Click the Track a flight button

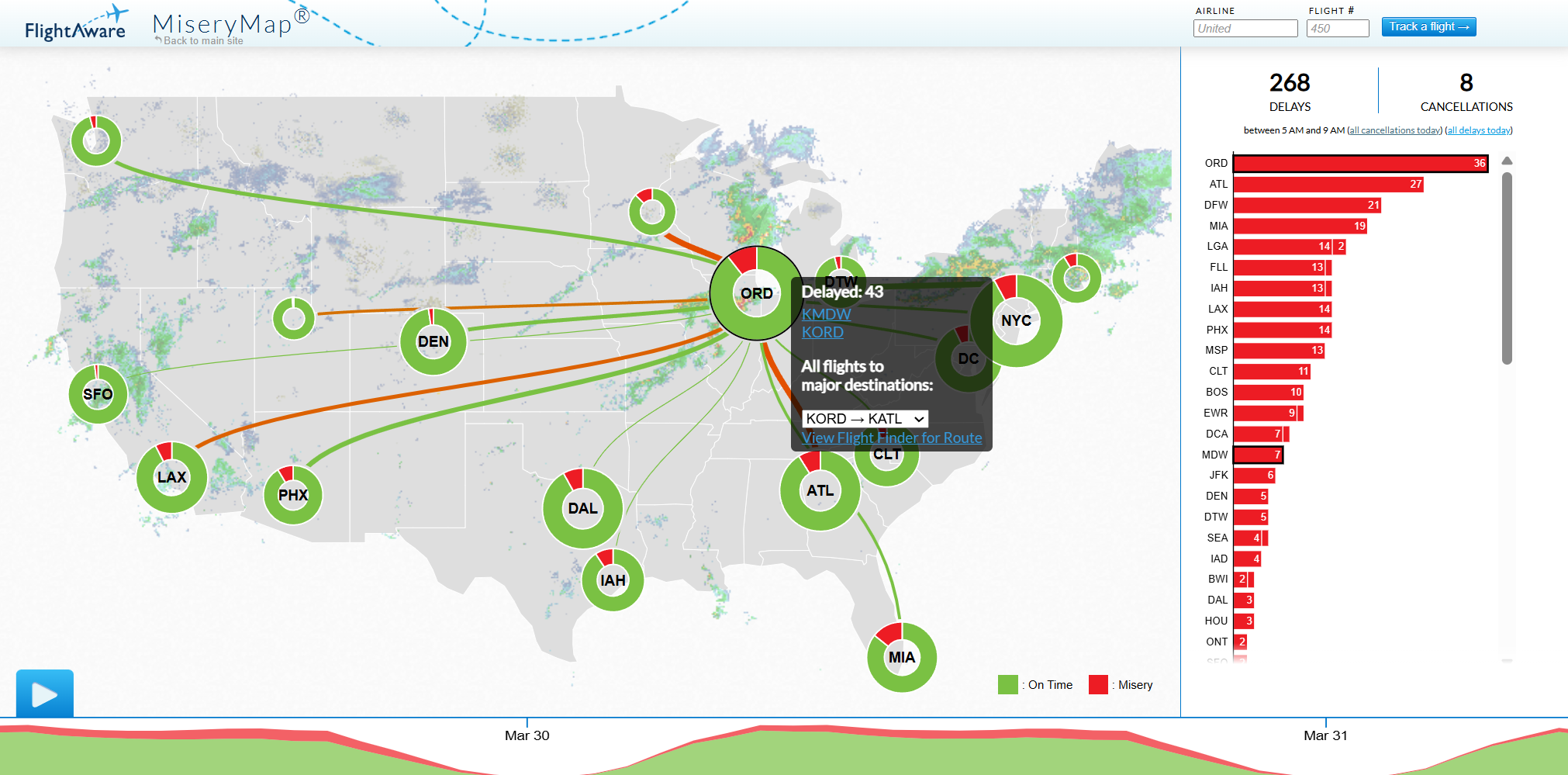click(x=1428, y=27)
